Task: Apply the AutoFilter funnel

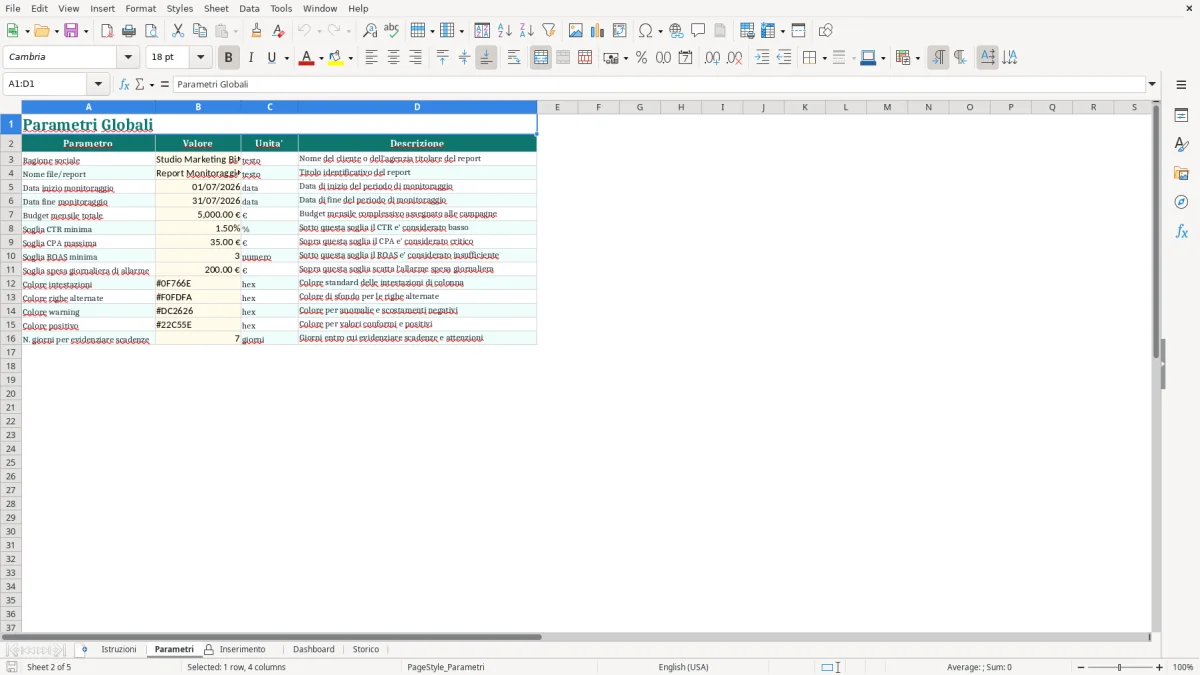Action: pos(549,31)
